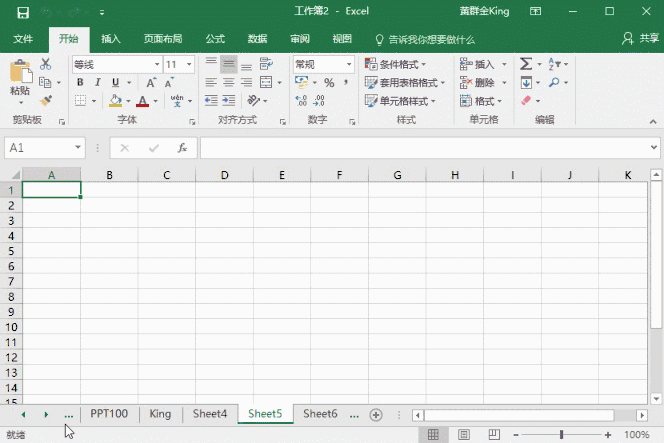Select column D header

point(224,175)
